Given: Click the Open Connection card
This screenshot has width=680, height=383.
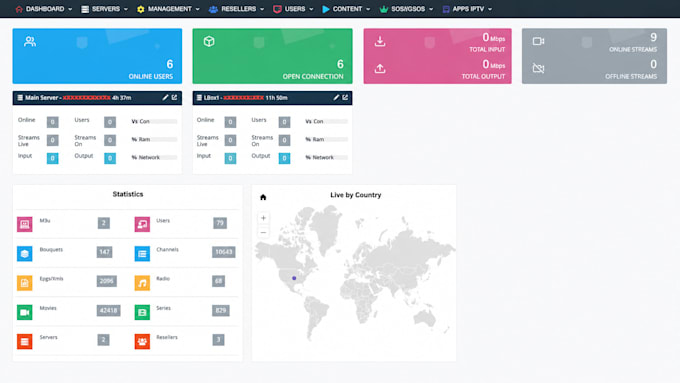Looking at the screenshot, I should coord(272,56).
